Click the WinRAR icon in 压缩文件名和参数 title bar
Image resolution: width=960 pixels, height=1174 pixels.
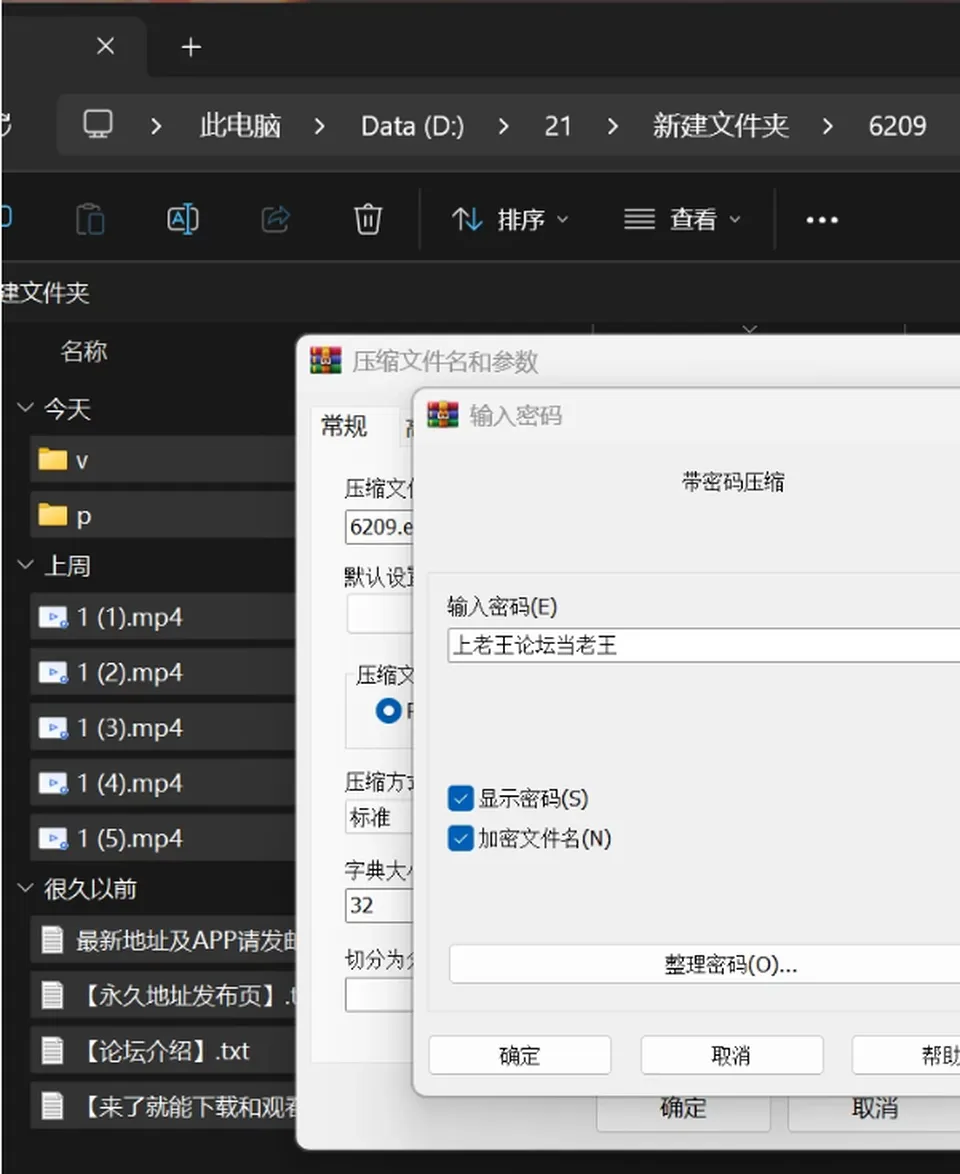[326, 361]
